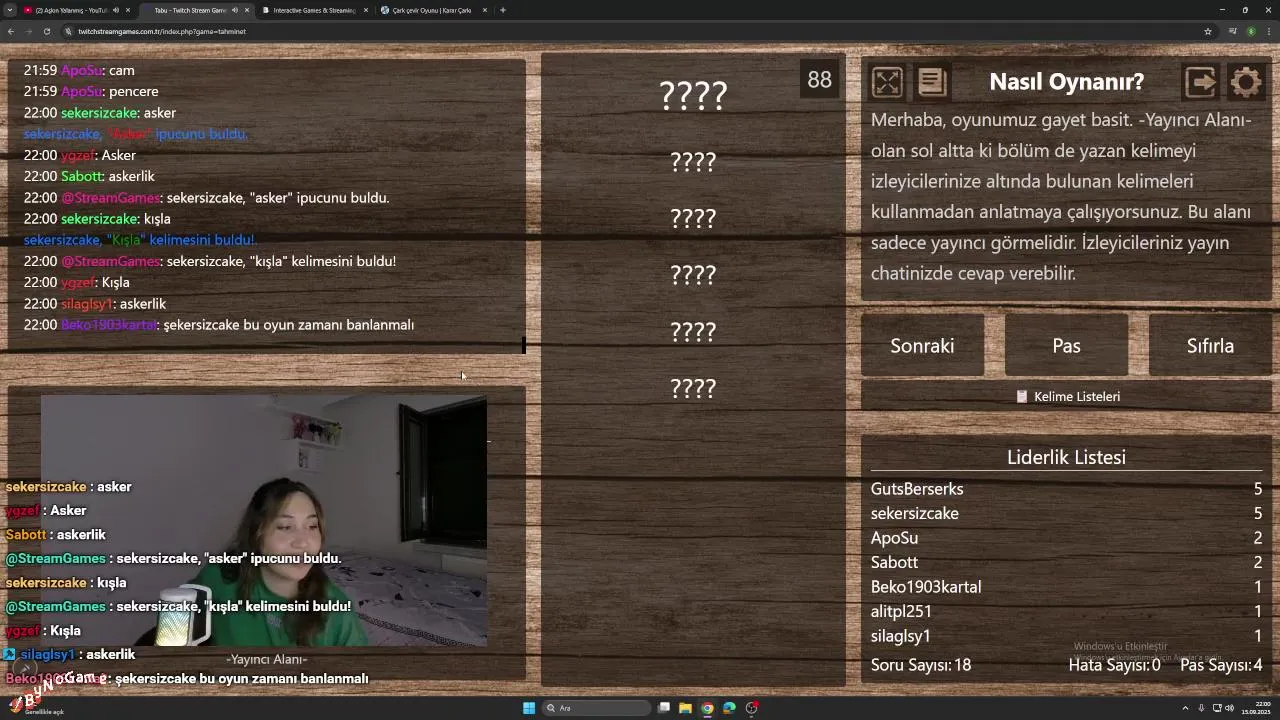Click the Pas Sayısı: 4 counter

point(1221,665)
